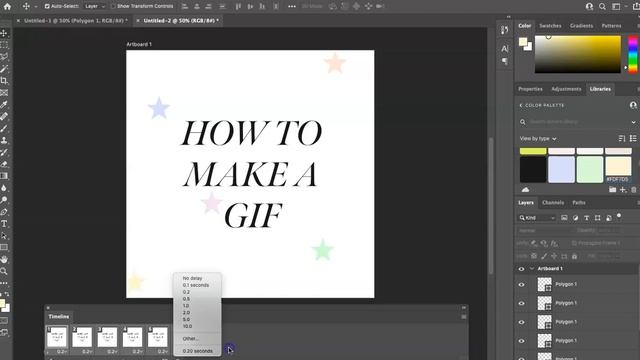Open the View by type dropdown
640x360 pixels.
point(538,139)
